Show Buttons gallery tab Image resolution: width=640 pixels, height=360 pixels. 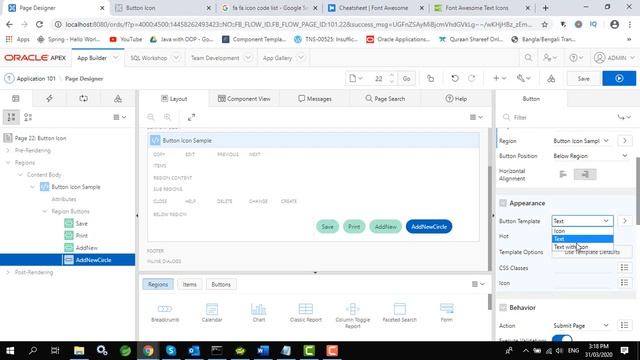(221, 284)
